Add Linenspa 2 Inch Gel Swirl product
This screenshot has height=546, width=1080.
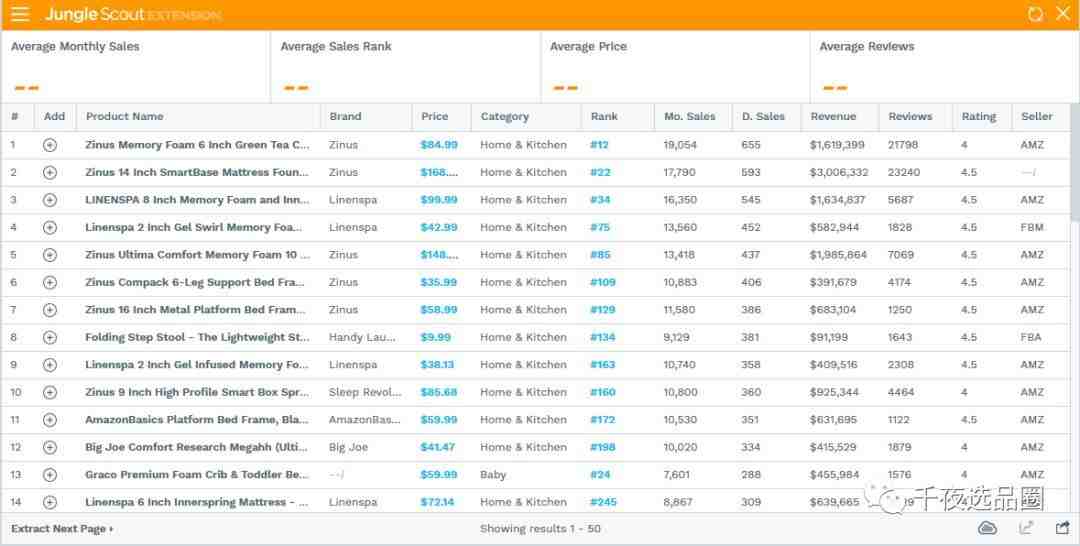point(50,228)
